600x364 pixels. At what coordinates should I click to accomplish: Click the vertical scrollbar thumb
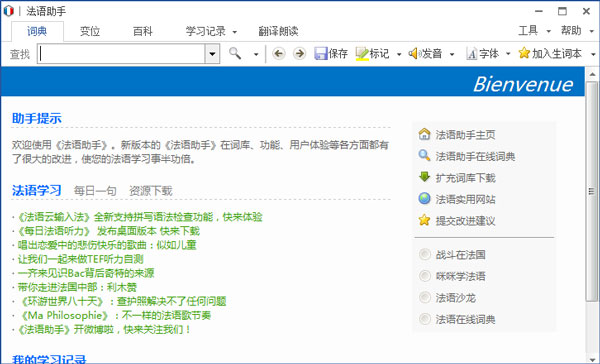coord(592,191)
